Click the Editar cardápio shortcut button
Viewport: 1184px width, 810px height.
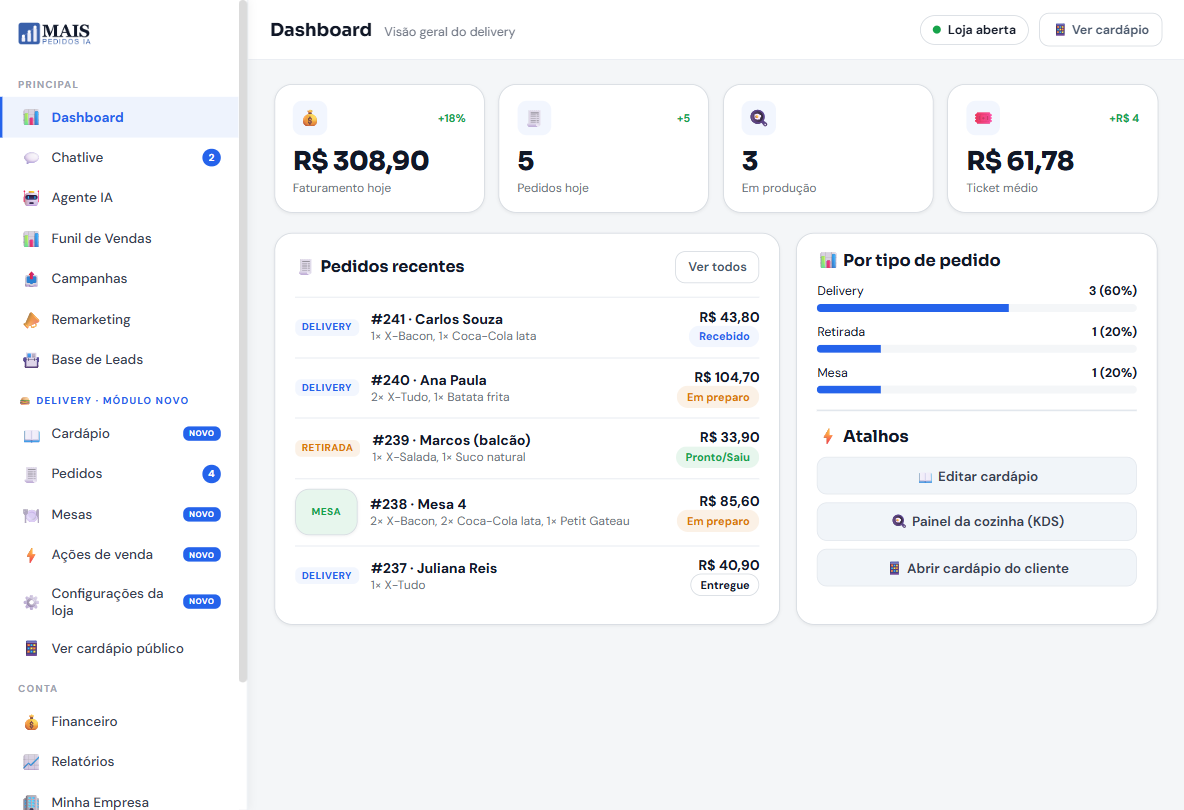976,476
